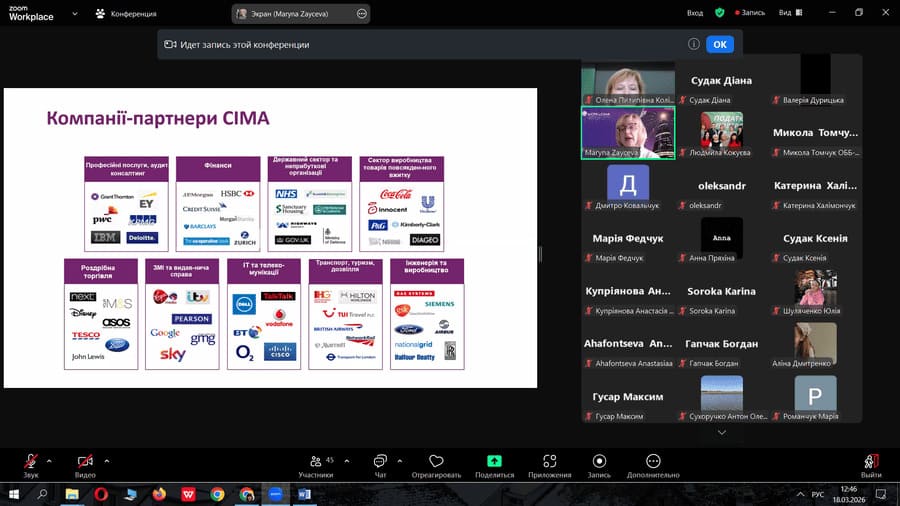Toggle the Запись recording button
The width and height of the screenshot is (900, 506).
(x=599, y=464)
